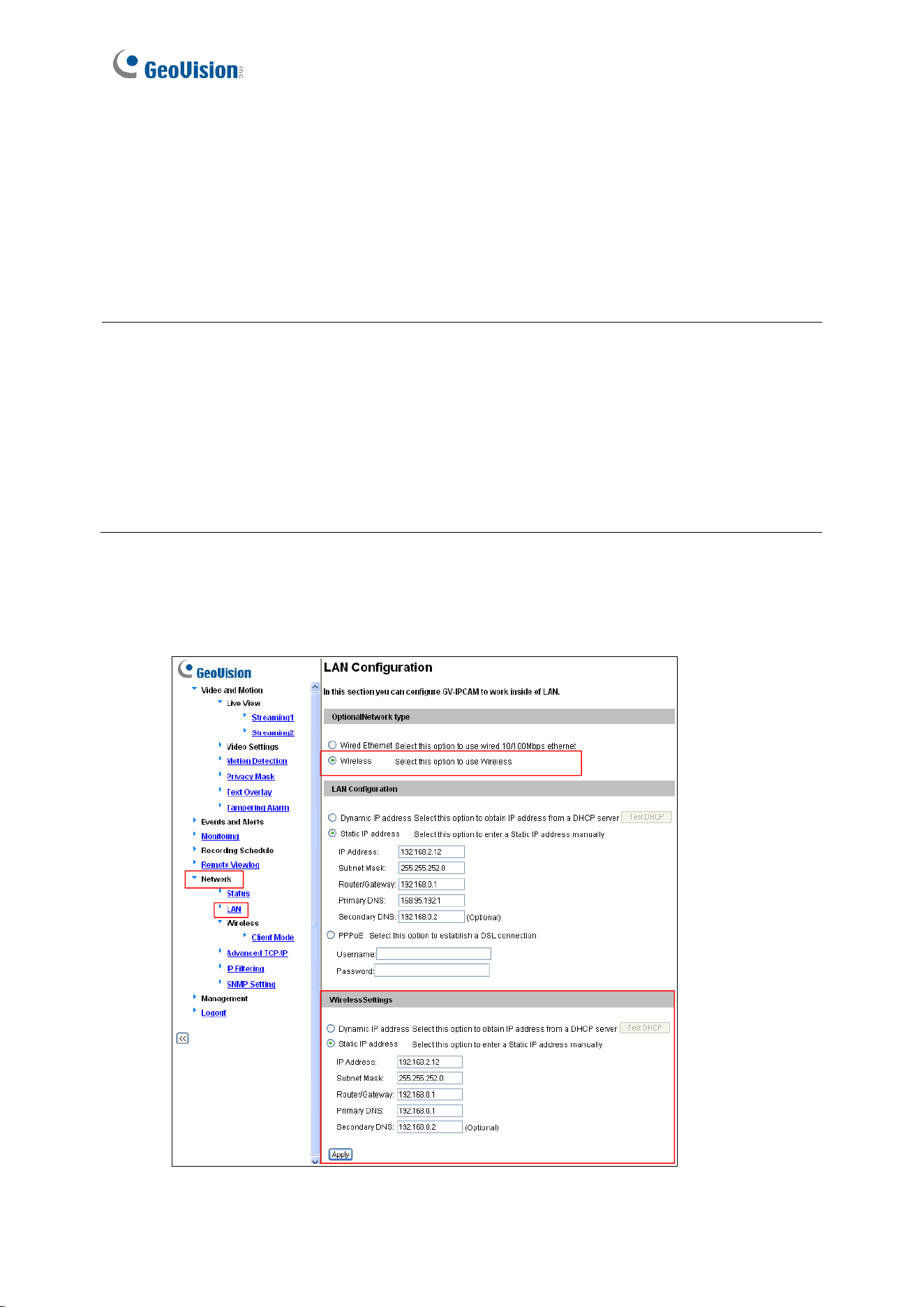Screen dimensions: 924x1307
Task: Click the sidebar vertical scrollbar track
Action: (315, 924)
